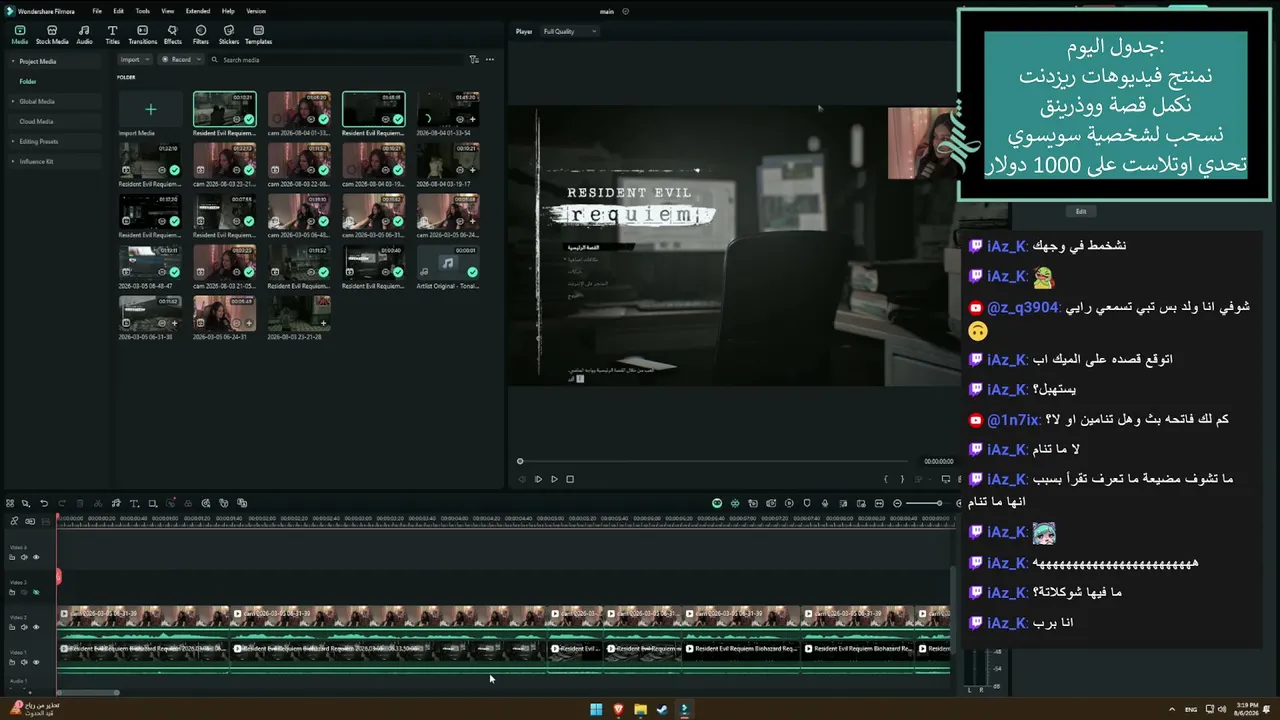
Task: Select Cloud Media in the sidebar
Action: point(36,121)
